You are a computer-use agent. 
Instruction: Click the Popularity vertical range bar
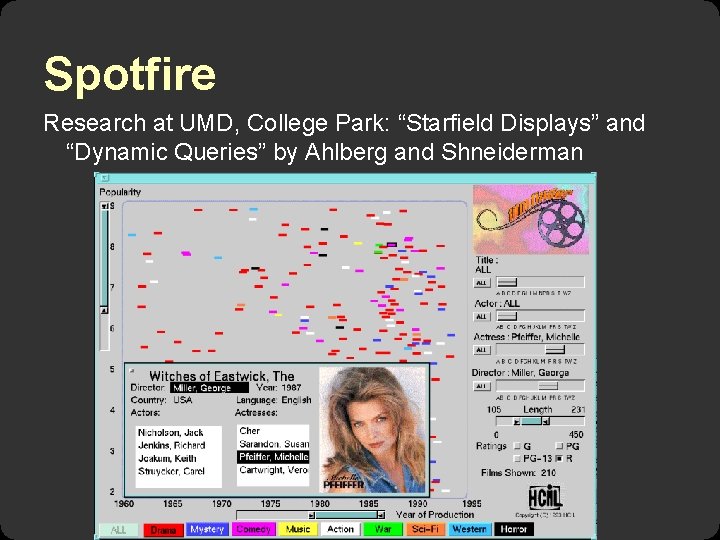click(x=104, y=259)
